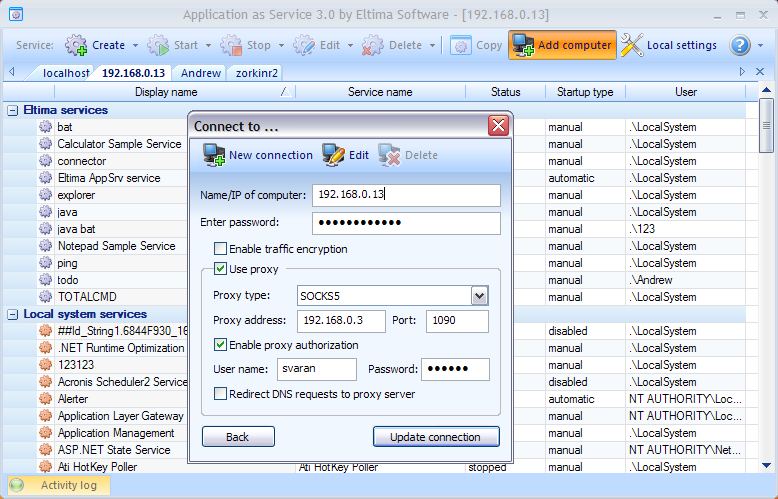Toggle Enable proxy authorization checkbox
Screen dimensions: 778x499
[x=220, y=345]
